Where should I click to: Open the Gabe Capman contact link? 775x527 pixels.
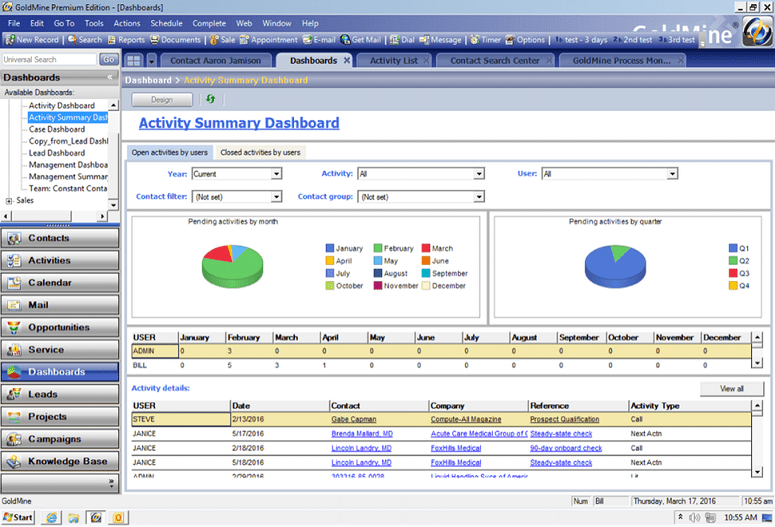coord(356,420)
